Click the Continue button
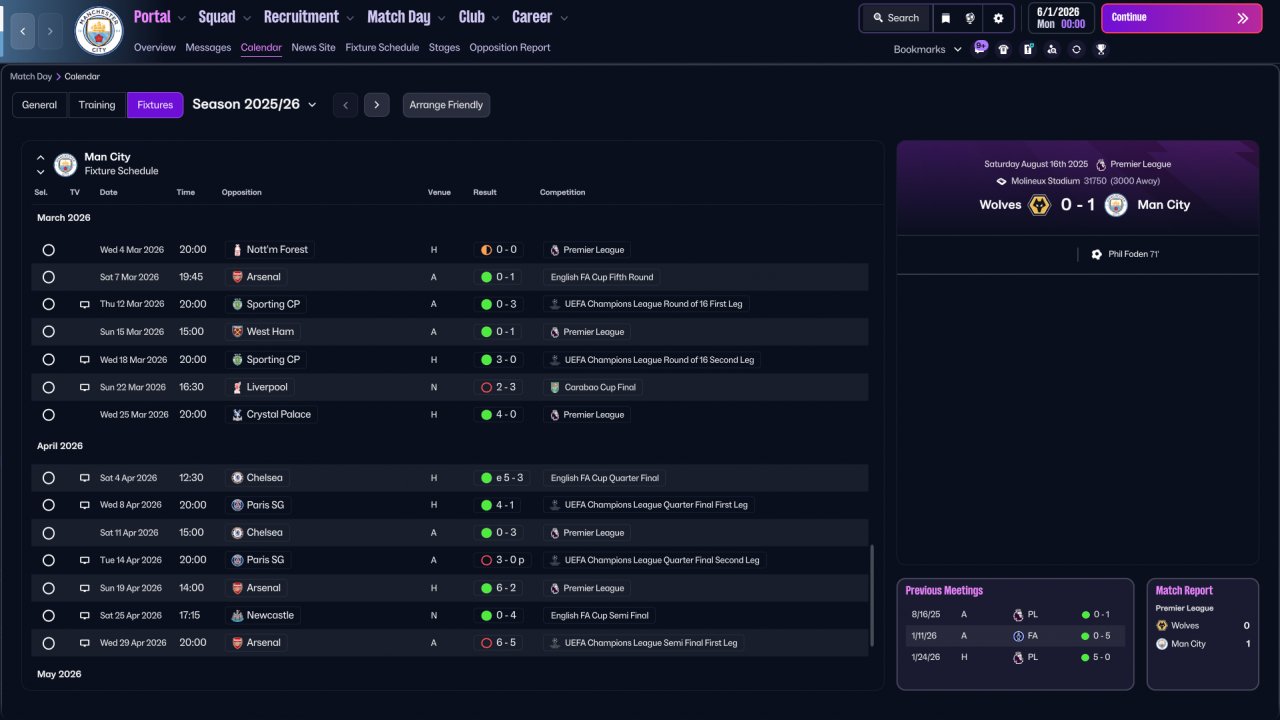The width and height of the screenshot is (1280, 720). (1180, 18)
